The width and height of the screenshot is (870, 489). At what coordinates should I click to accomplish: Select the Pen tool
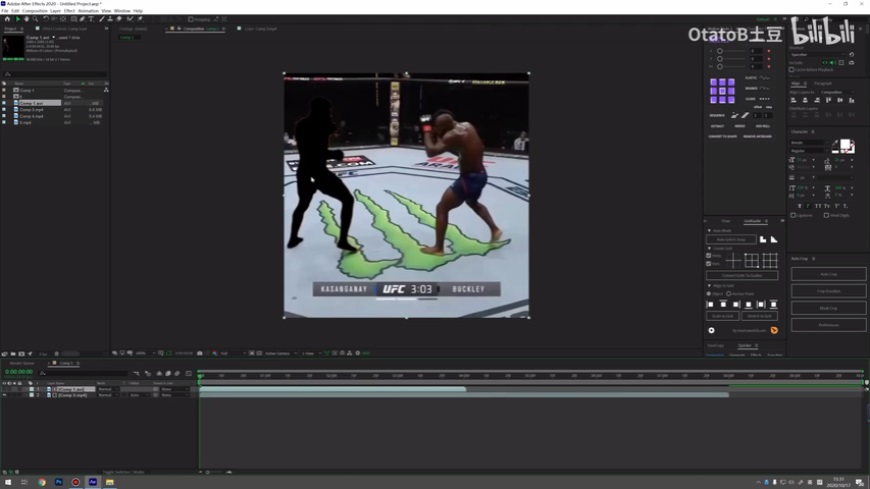pos(82,19)
